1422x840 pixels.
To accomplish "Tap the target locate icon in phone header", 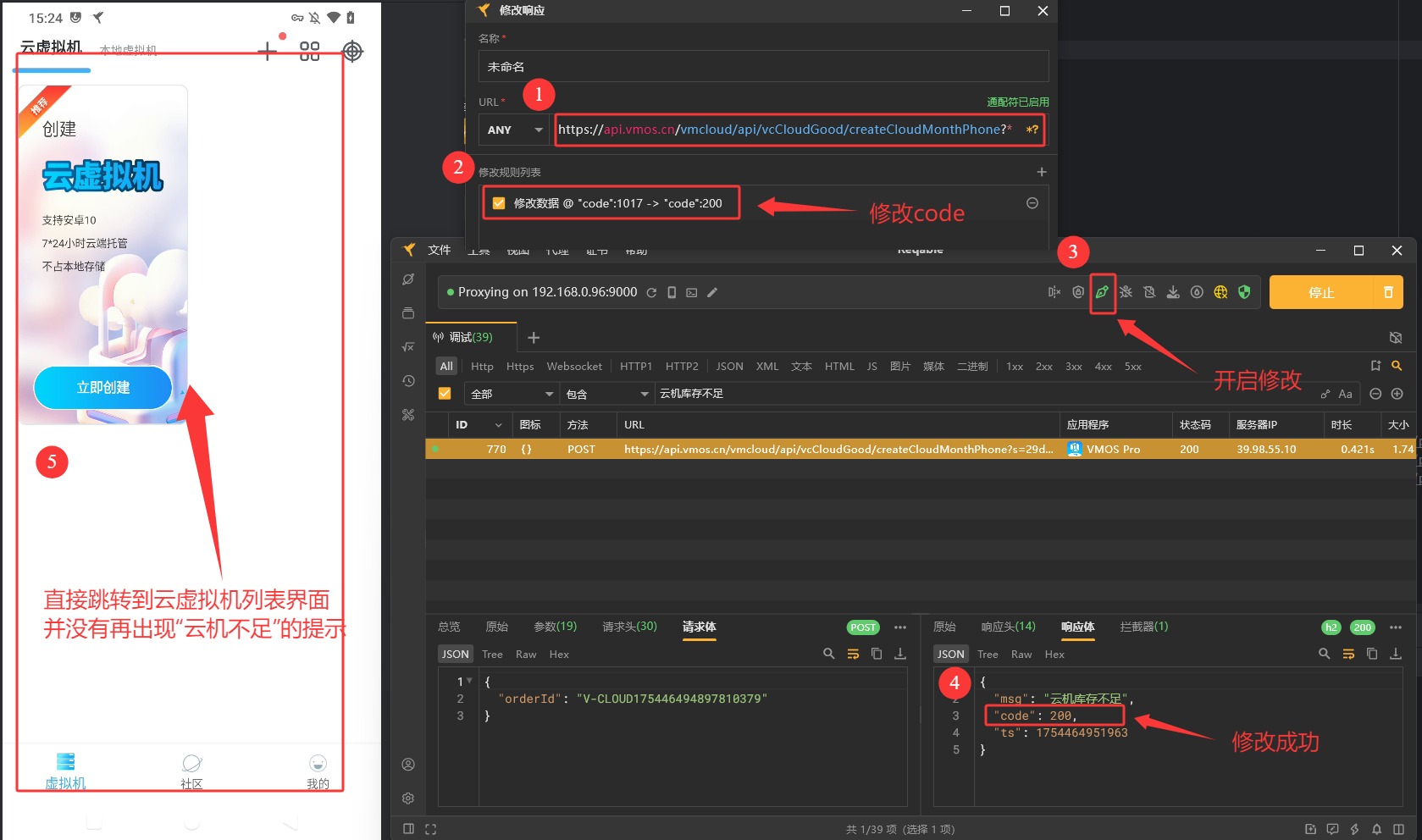I will [352, 52].
